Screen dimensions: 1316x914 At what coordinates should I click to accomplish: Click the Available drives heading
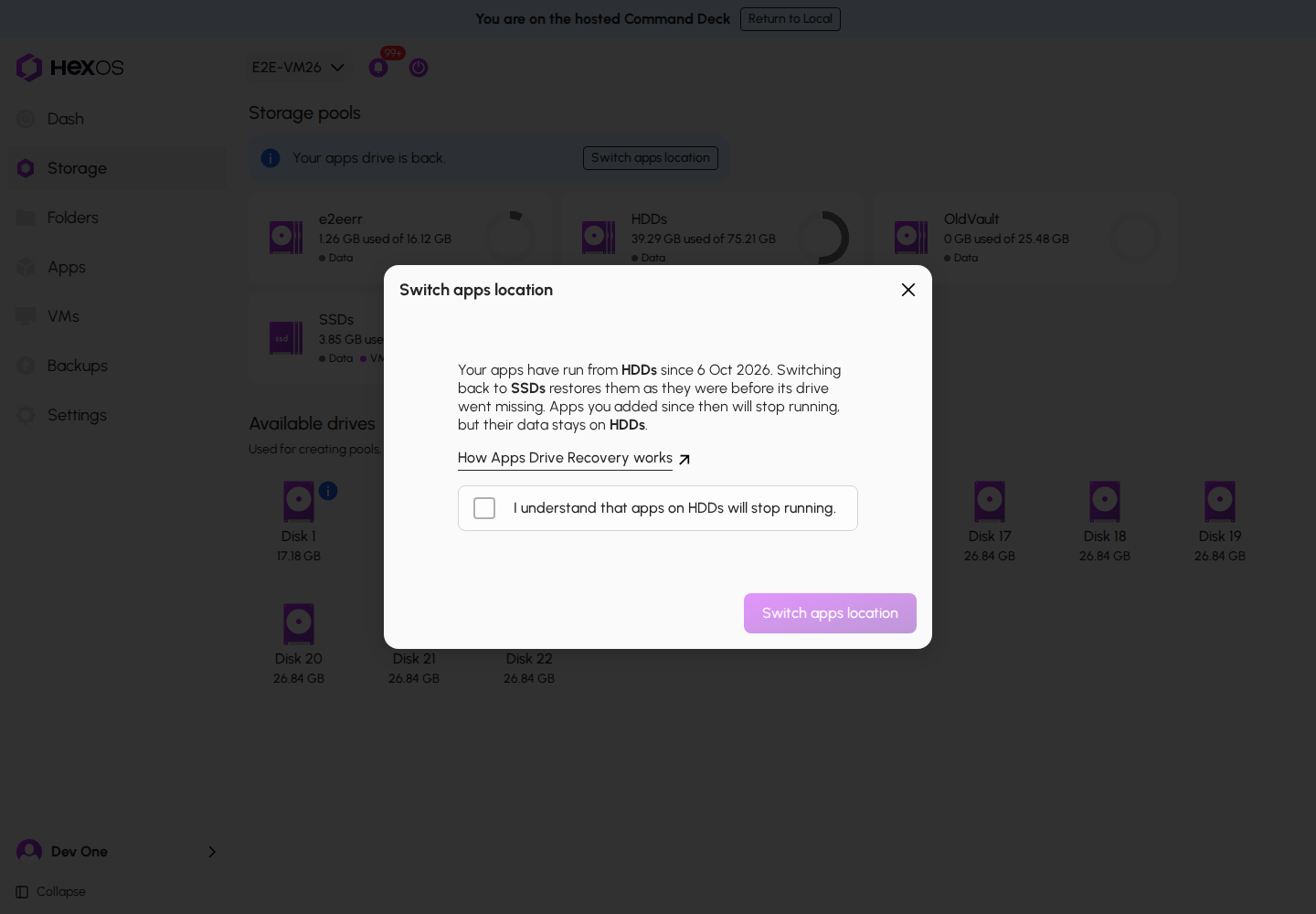pyautogui.click(x=313, y=424)
